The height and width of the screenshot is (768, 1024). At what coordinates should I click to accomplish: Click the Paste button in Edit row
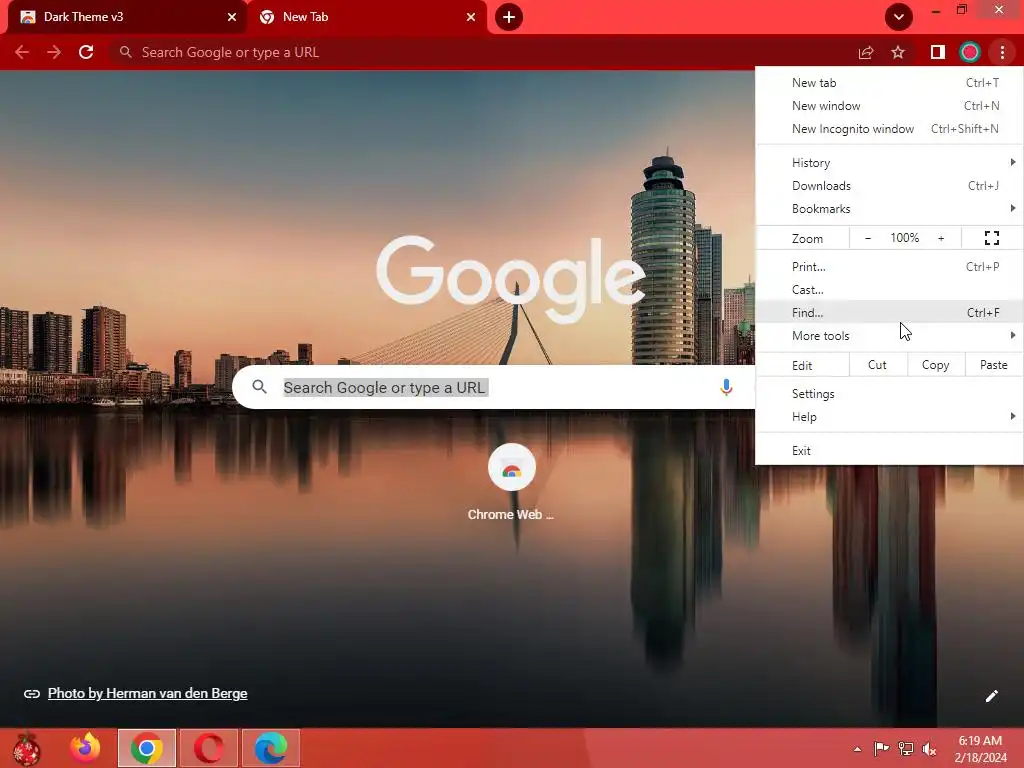993,365
